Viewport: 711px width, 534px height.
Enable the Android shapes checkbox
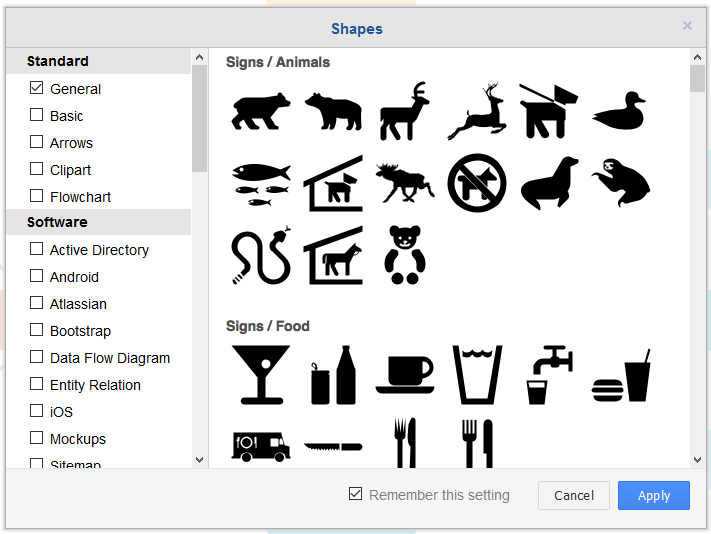(x=36, y=276)
